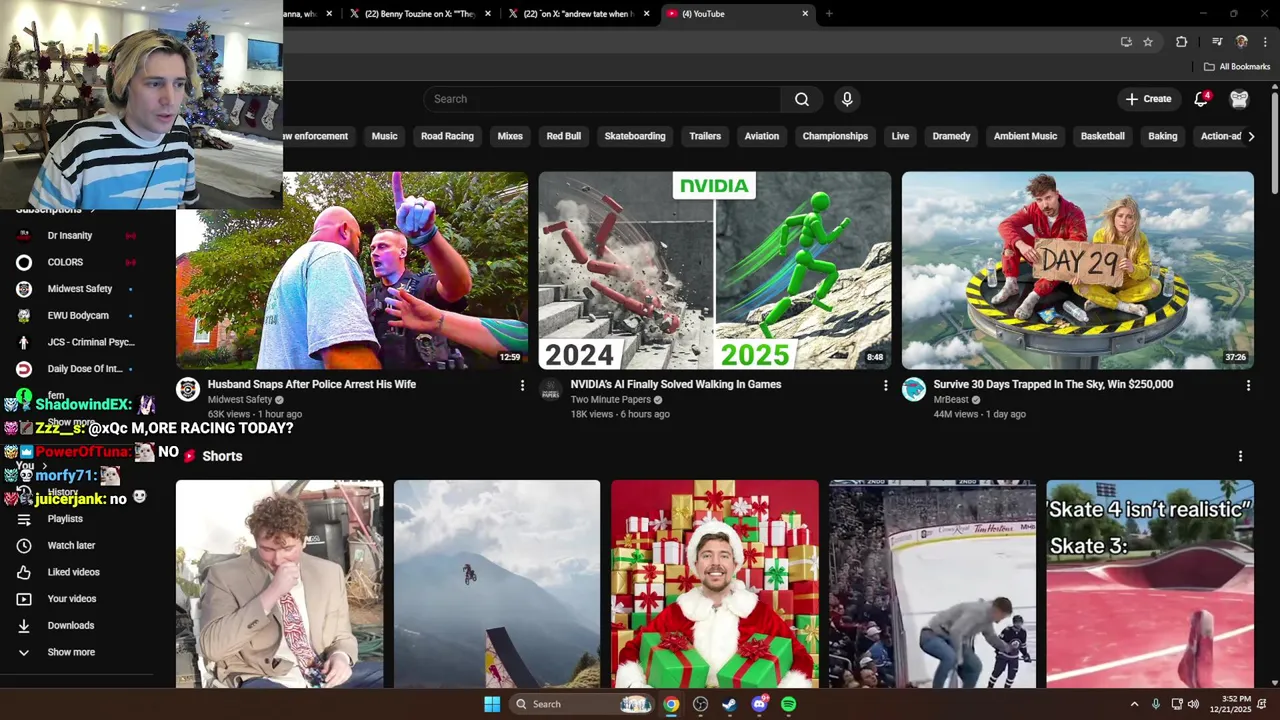Click the install app icon in address bar
The width and height of the screenshot is (1280, 720).
1126,42
